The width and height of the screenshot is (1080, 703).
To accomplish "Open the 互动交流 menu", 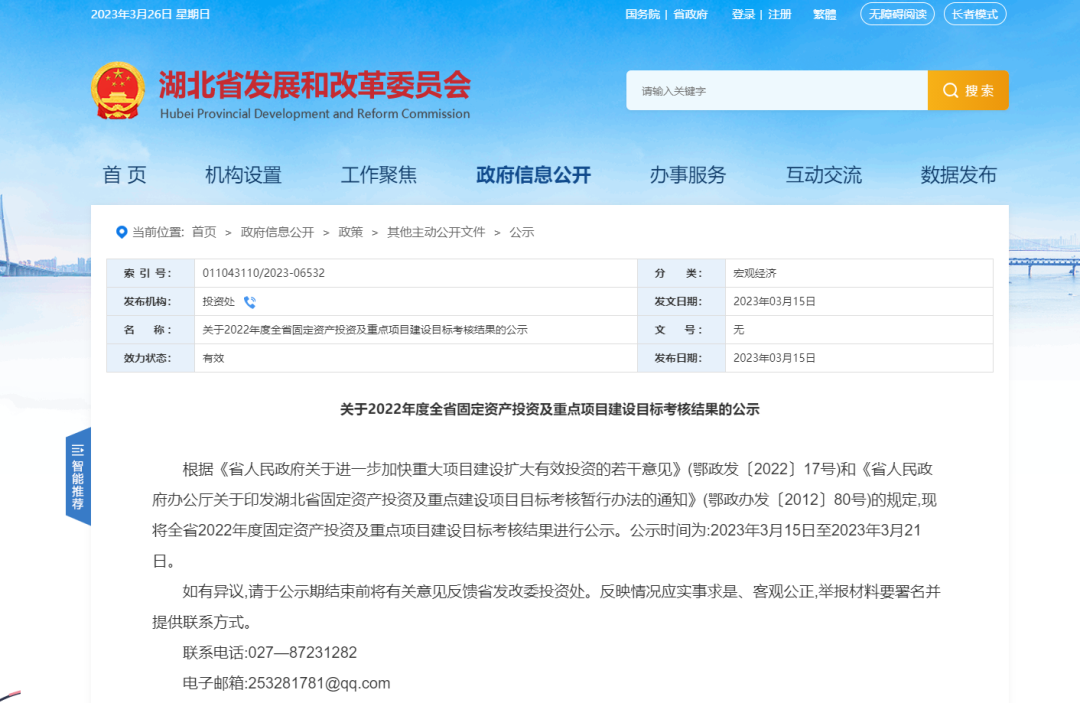I will (x=822, y=174).
